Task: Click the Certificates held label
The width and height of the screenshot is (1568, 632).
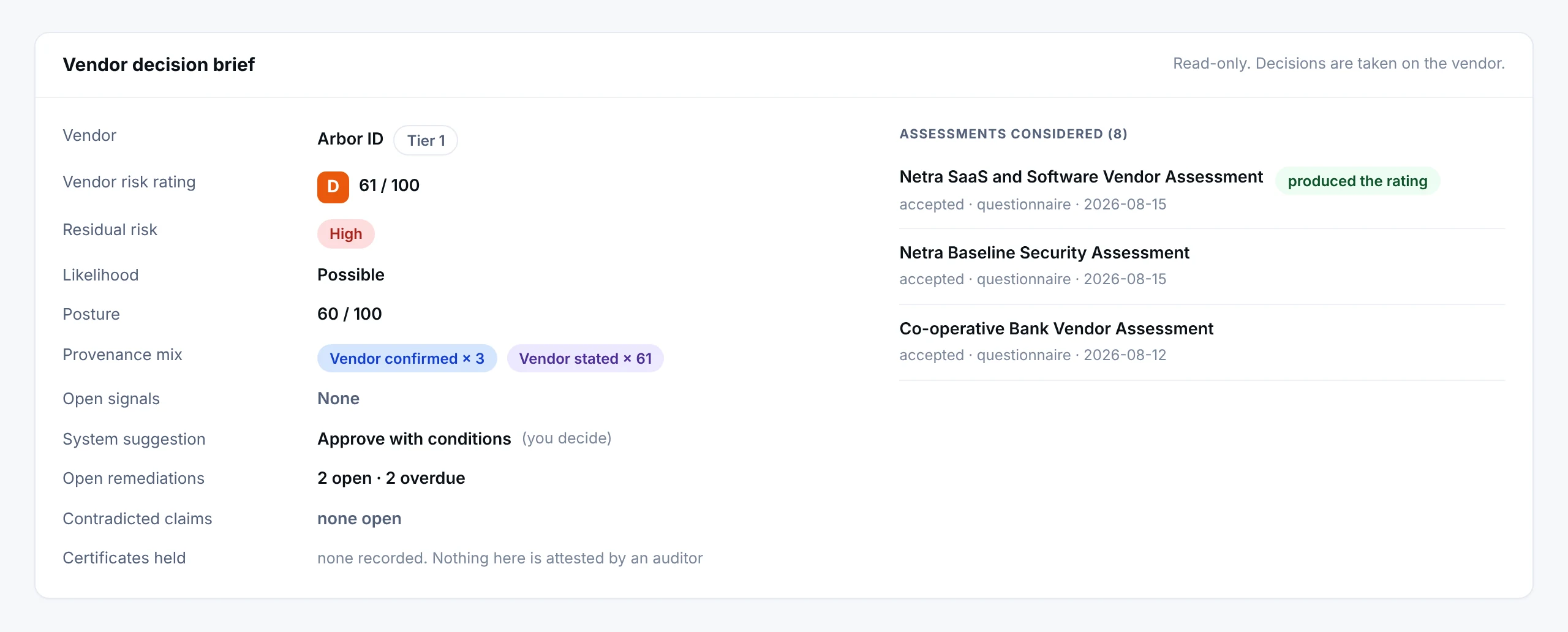Action: click(124, 558)
